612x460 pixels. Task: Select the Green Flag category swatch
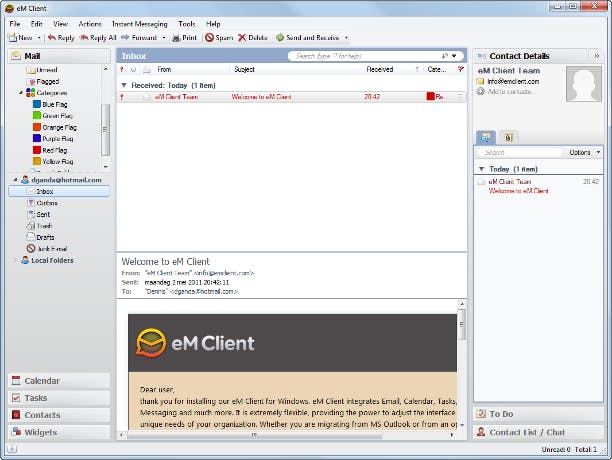(37, 115)
